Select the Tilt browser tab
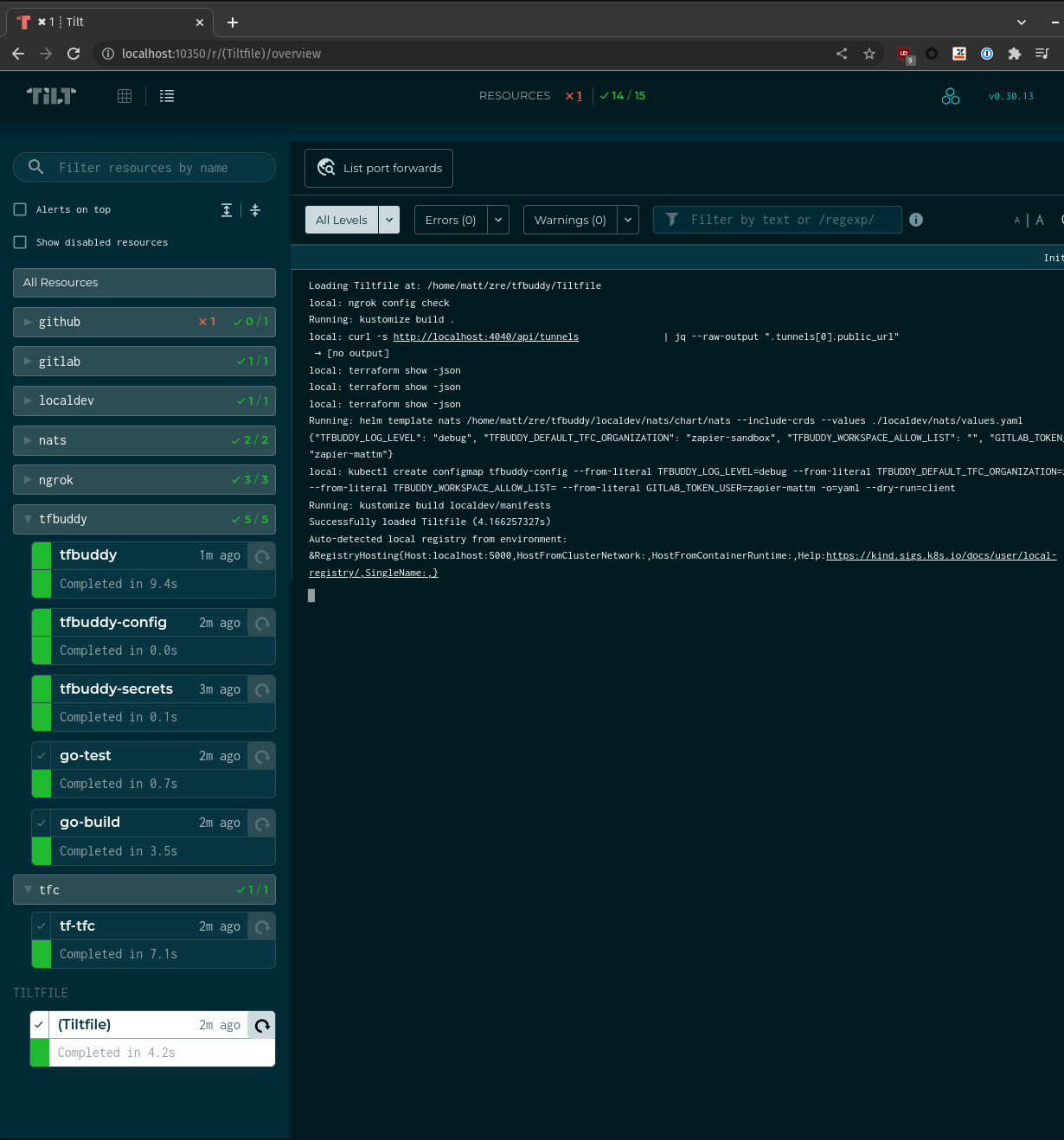 click(110, 22)
